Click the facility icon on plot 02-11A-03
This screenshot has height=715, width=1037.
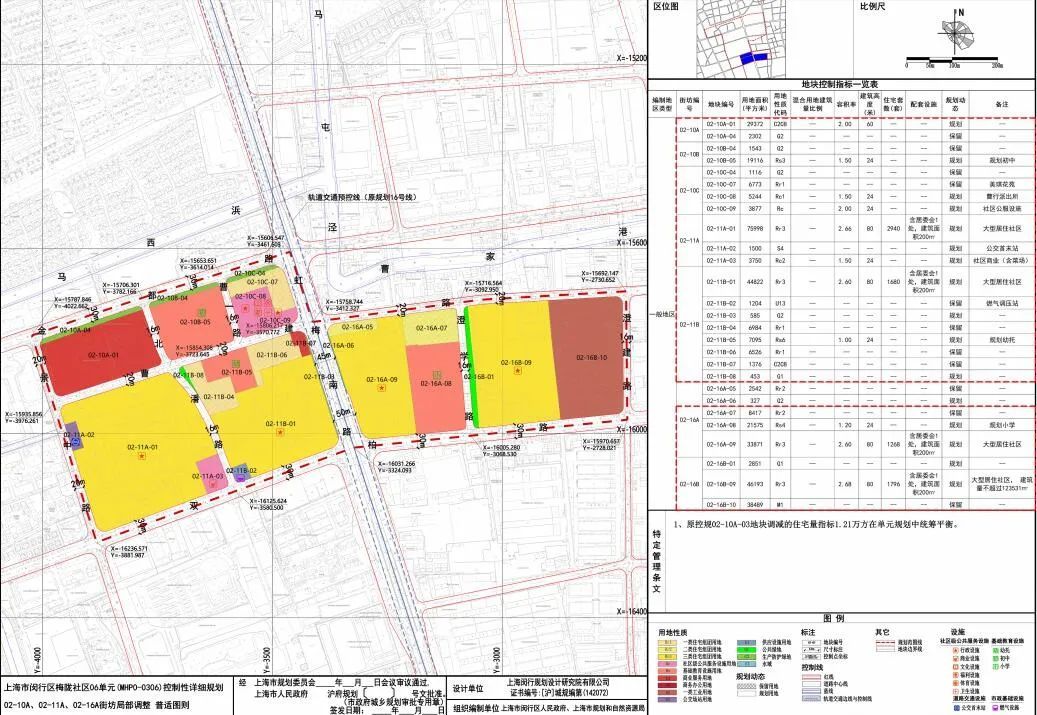point(213,484)
